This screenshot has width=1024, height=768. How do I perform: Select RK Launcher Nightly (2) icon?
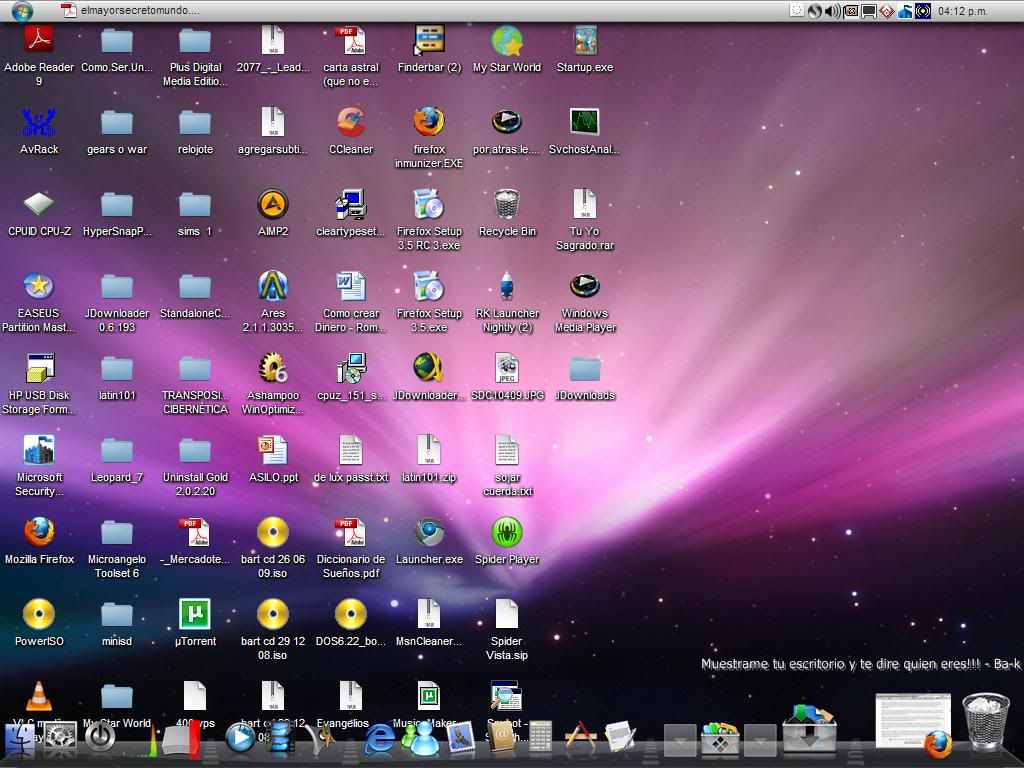tap(507, 286)
